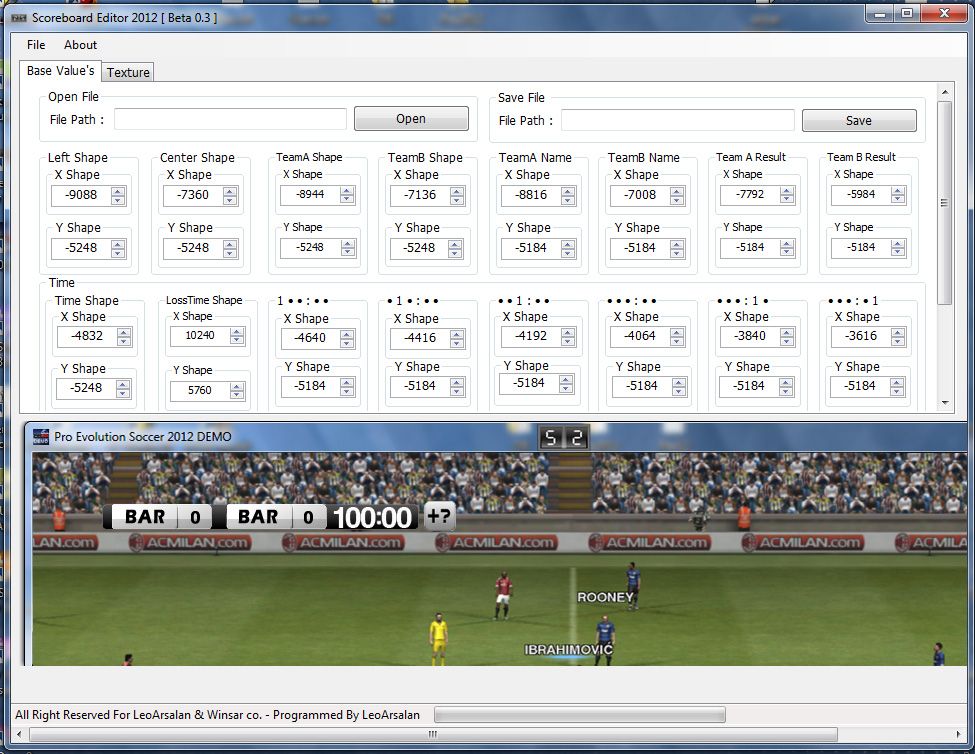This screenshot has height=754, width=975.
Task: Click the Open File path input field
Action: [x=230, y=119]
